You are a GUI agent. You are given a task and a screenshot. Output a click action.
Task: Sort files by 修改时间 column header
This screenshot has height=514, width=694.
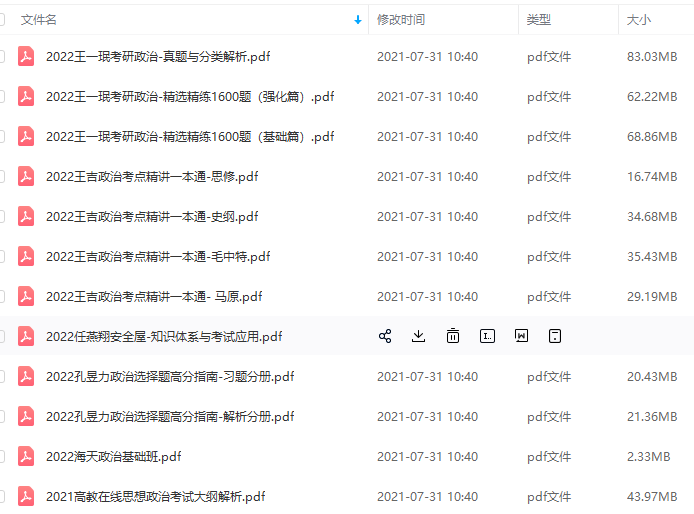click(400, 20)
